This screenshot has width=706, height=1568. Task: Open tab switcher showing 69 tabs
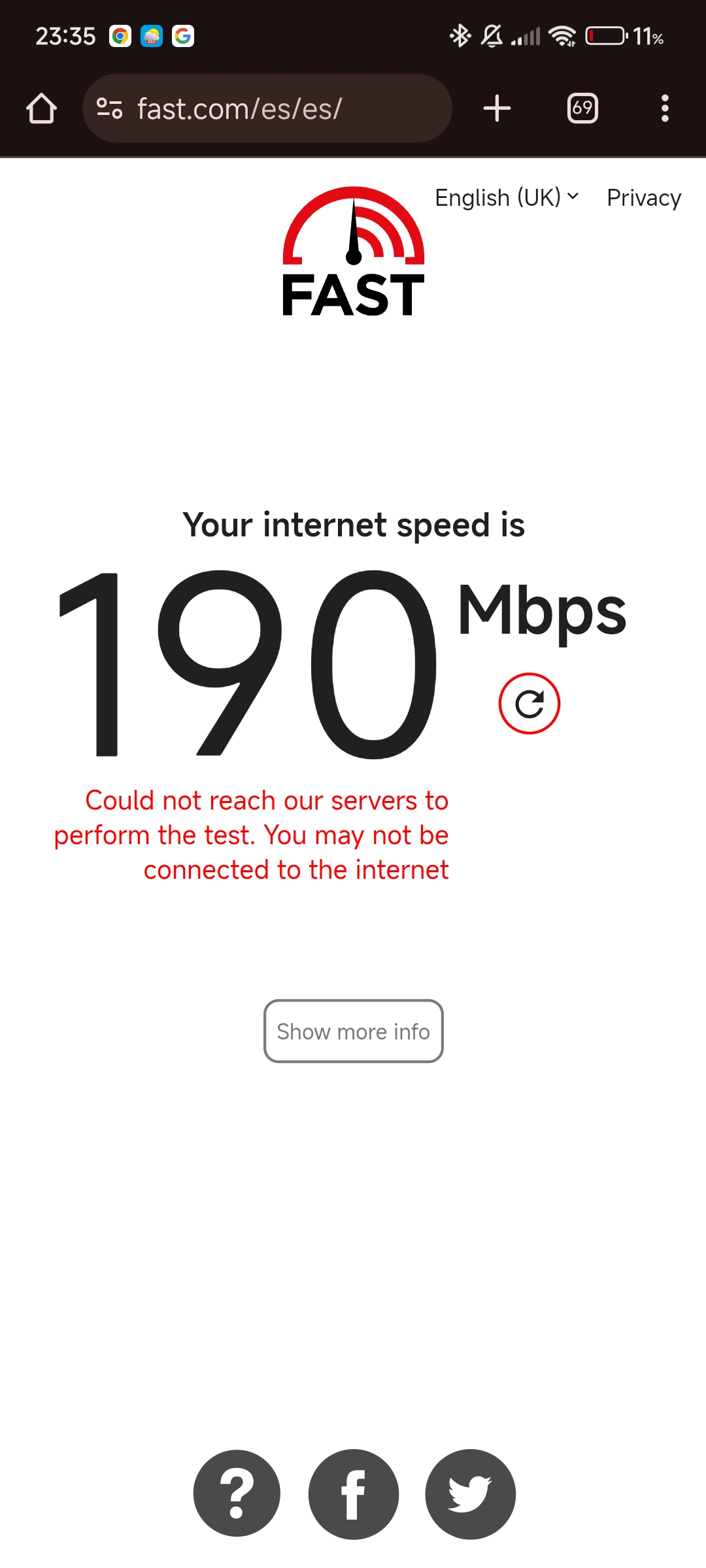(582, 108)
